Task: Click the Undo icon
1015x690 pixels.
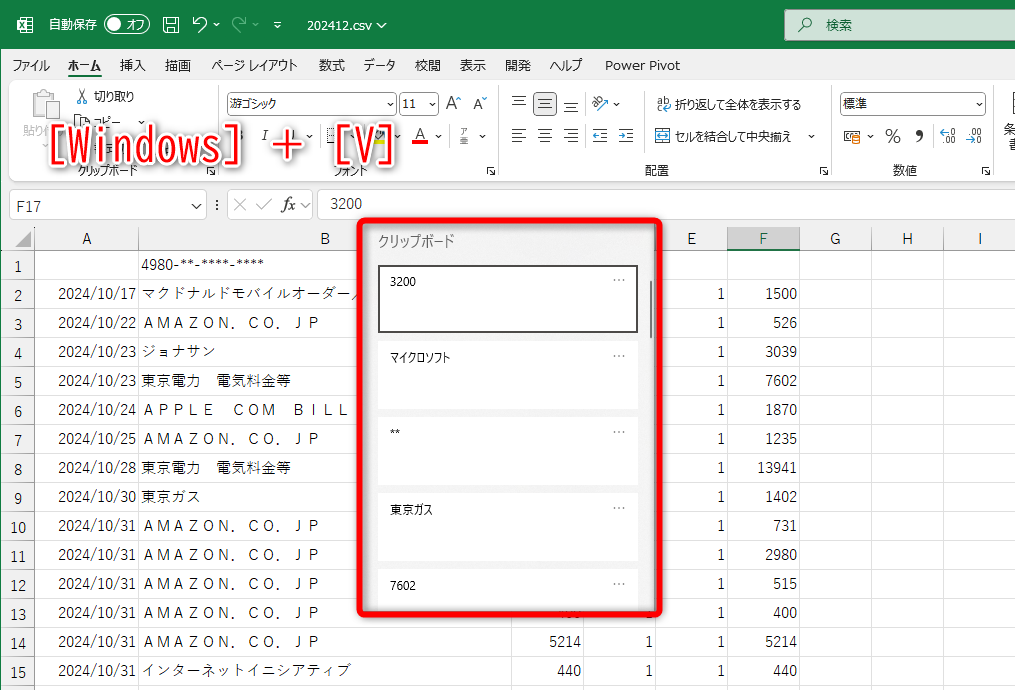Action: 200,25
